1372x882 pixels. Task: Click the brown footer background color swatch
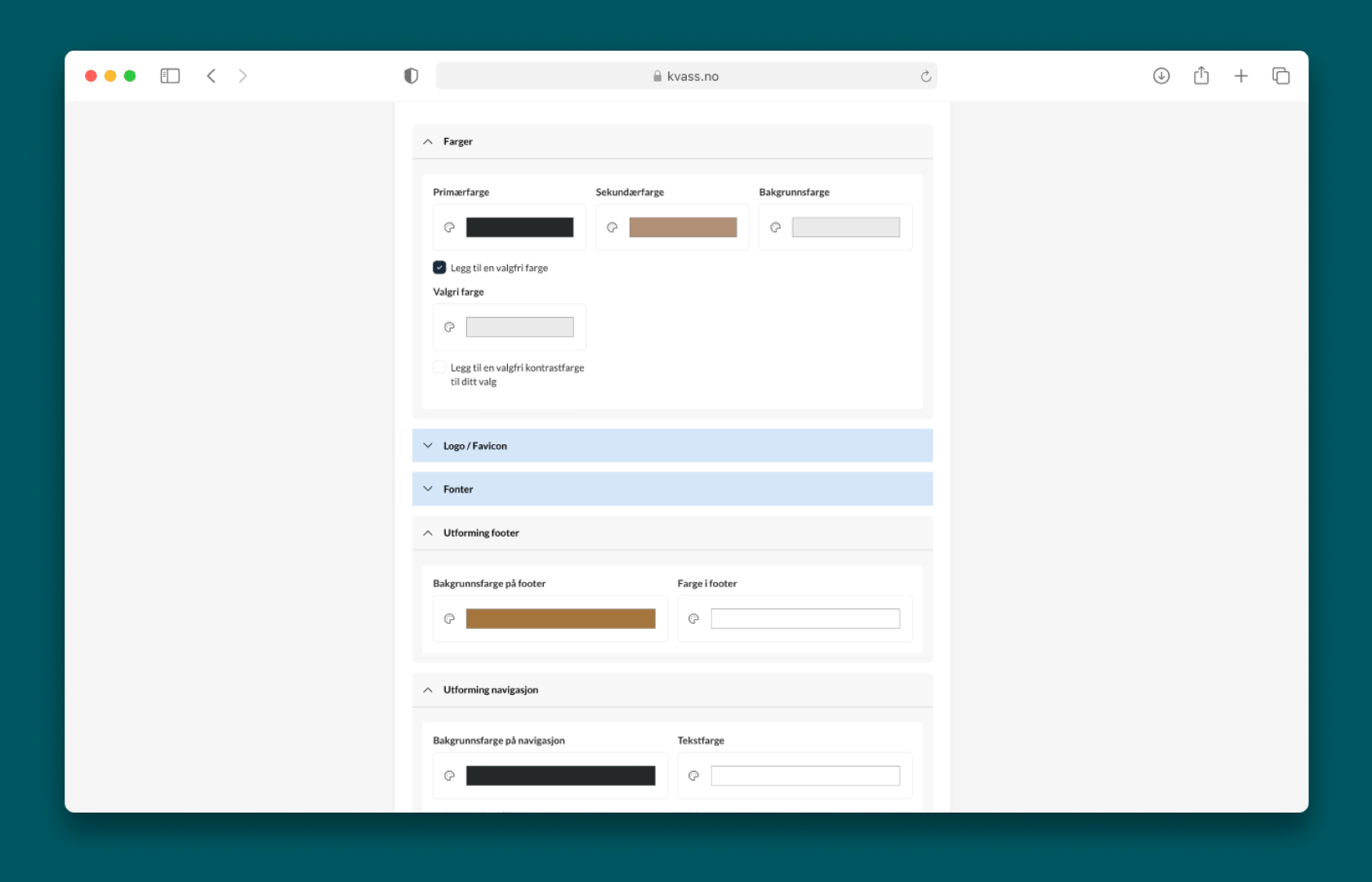click(x=560, y=619)
